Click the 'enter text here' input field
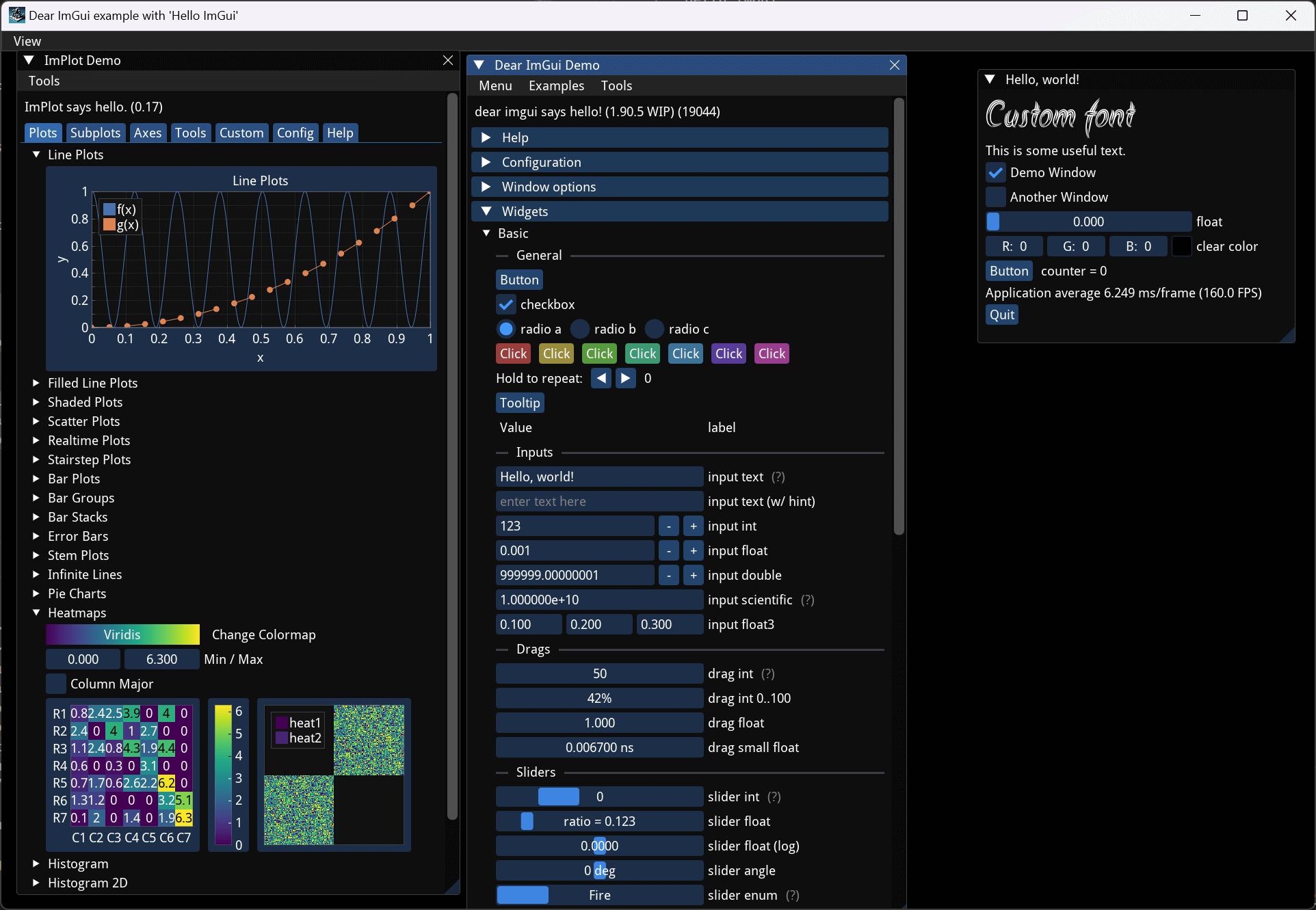Image resolution: width=1316 pixels, height=910 pixels. pos(600,501)
